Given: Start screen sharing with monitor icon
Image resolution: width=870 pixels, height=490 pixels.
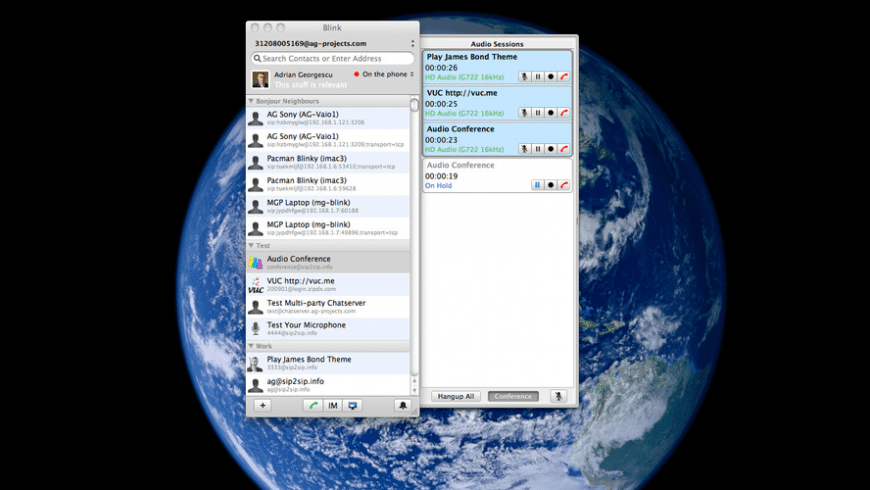Looking at the screenshot, I should (x=352, y=406).
